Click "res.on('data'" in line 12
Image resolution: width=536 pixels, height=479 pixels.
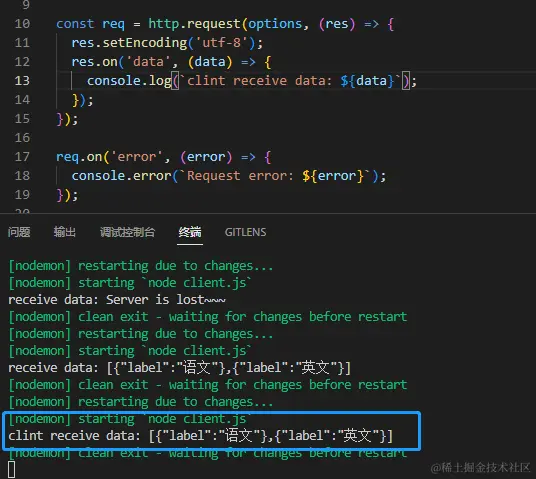tap(121, 62)
